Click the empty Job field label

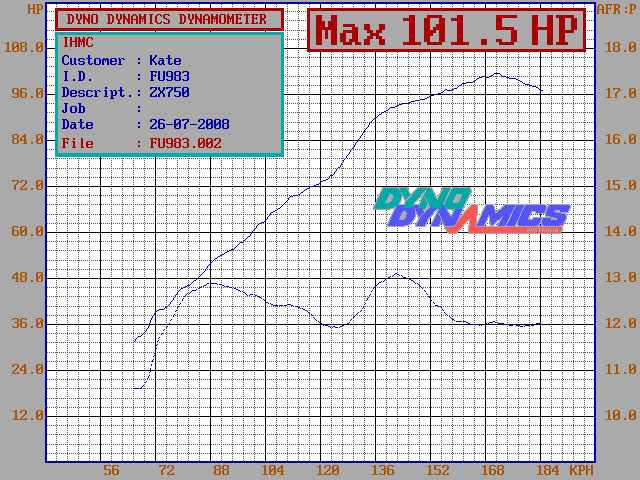tap(73, 108)
